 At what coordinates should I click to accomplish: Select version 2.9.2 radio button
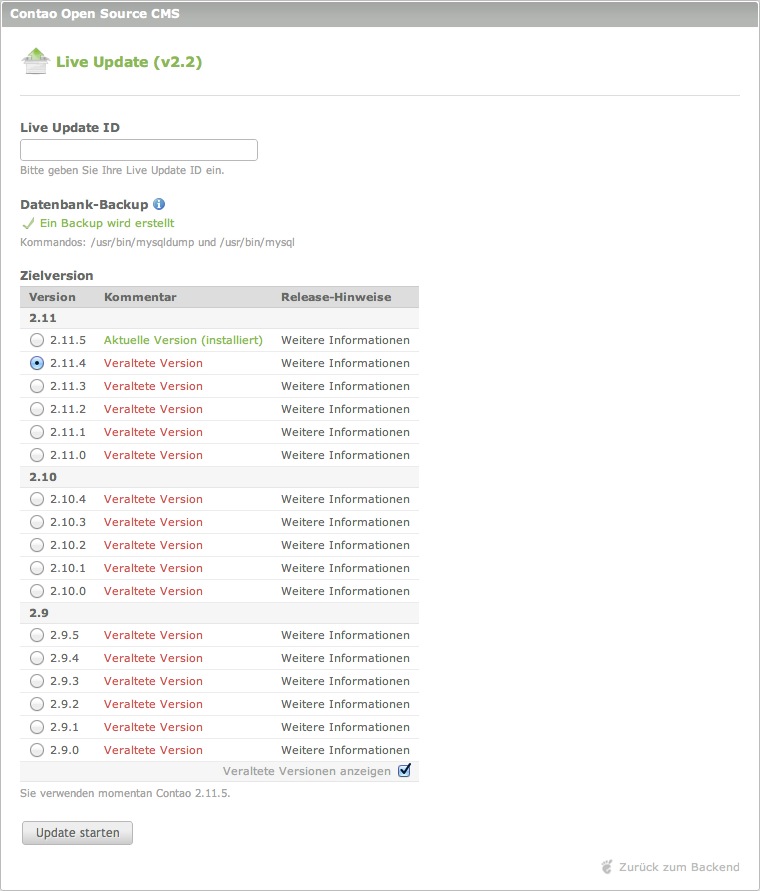(x=37, y=704)
